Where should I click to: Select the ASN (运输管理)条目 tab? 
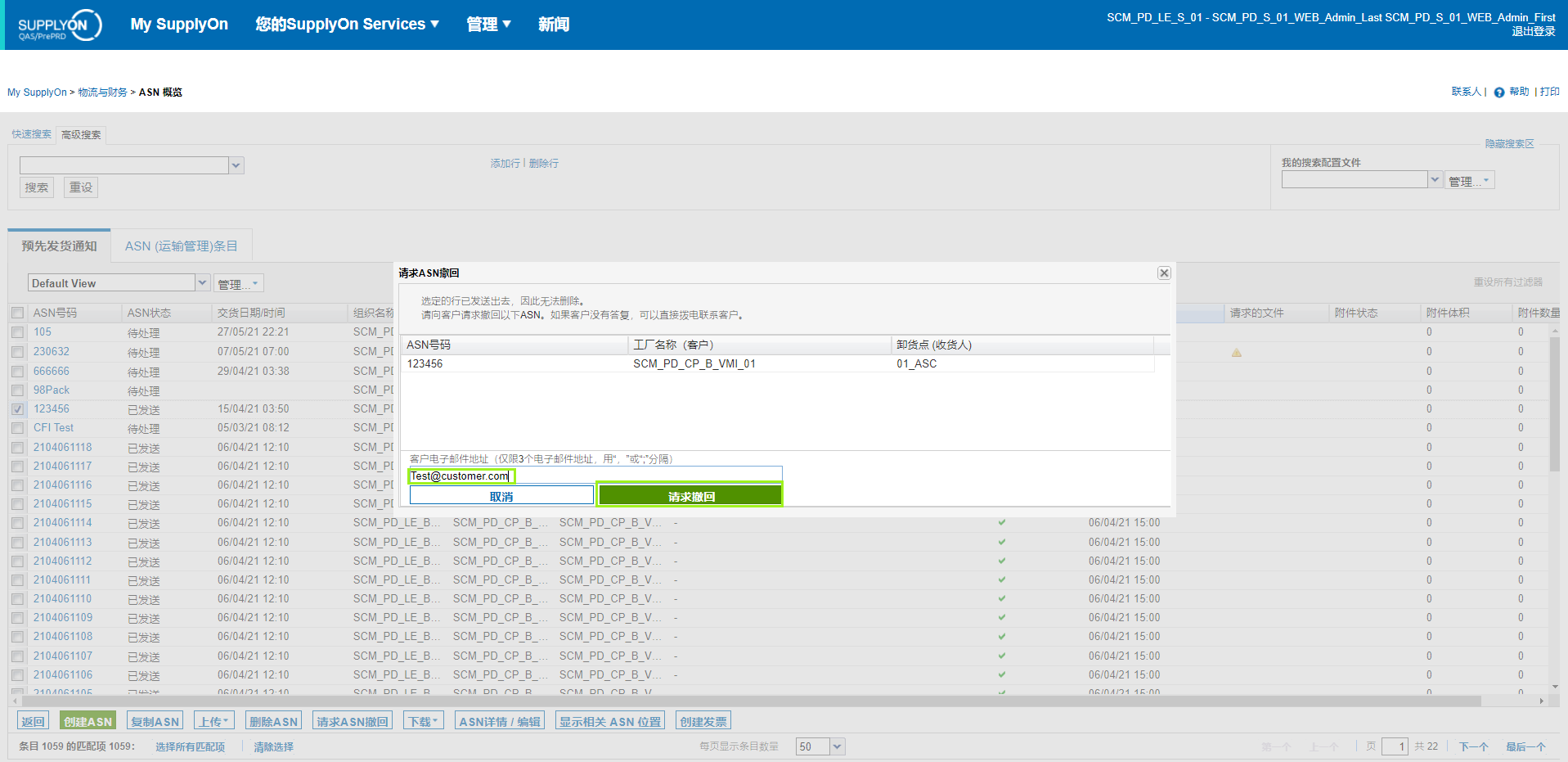tap(181, 246)
